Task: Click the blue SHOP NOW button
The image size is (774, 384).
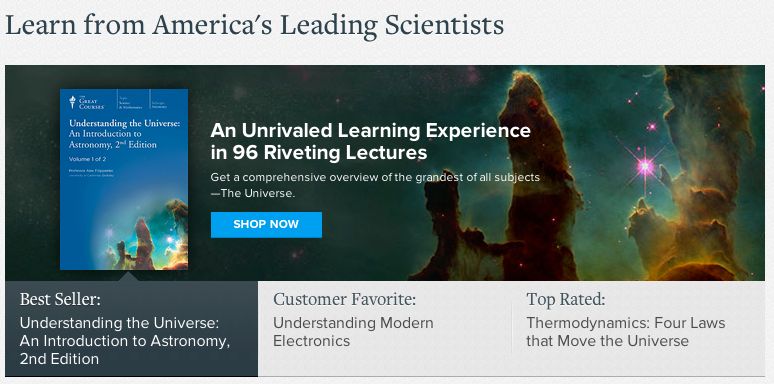Action: 266,225
